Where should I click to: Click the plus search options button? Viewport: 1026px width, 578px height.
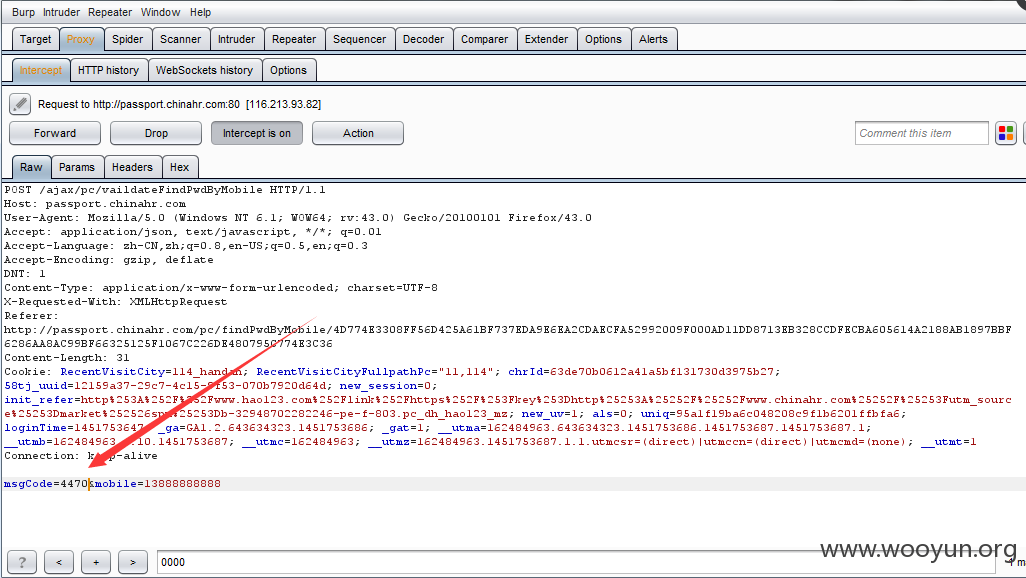[96, 562]
